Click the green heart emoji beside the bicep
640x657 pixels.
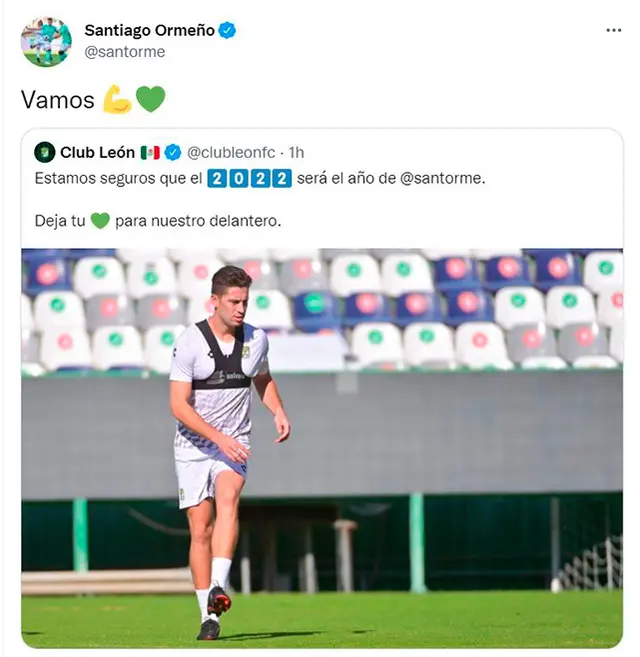click(x=150, y=99)
